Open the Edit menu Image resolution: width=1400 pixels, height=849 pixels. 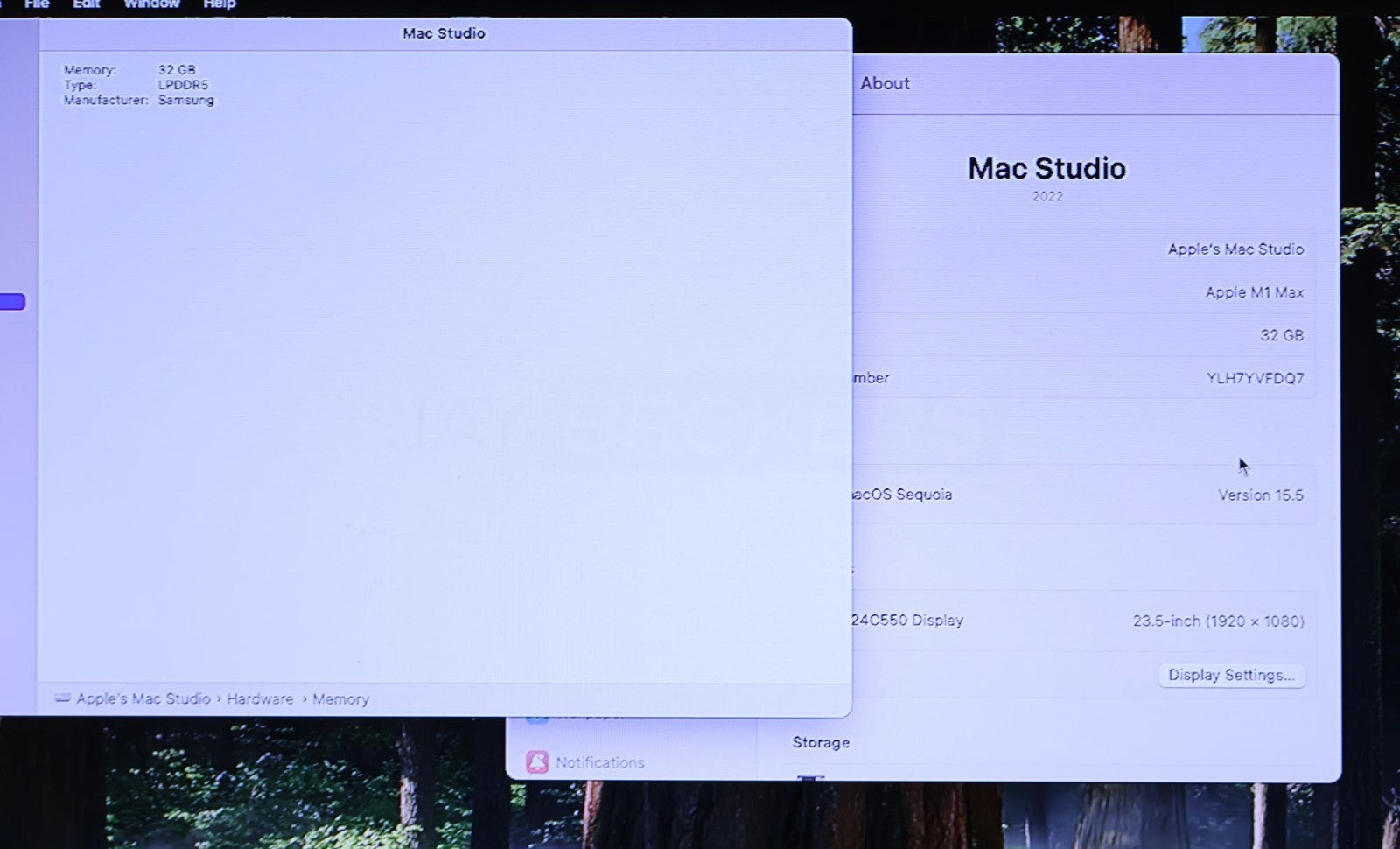tap(86, 4)
